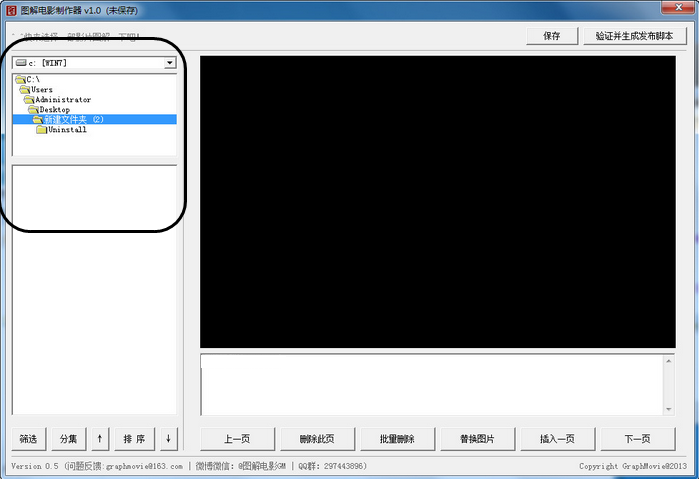
Task: Open the c: [WIN7] drive dropdown
Action: coord(169,63)
